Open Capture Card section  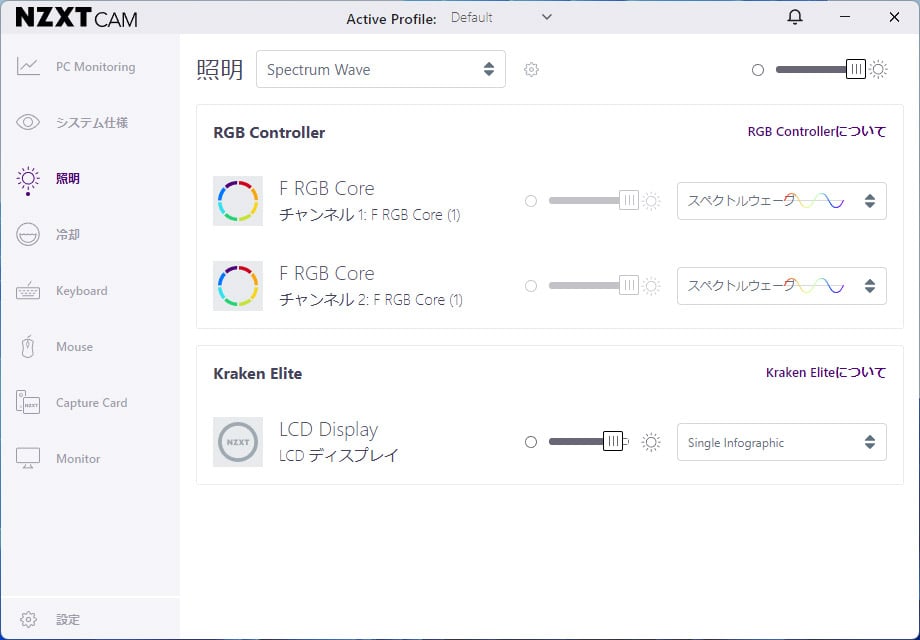[x=92, y=403]
